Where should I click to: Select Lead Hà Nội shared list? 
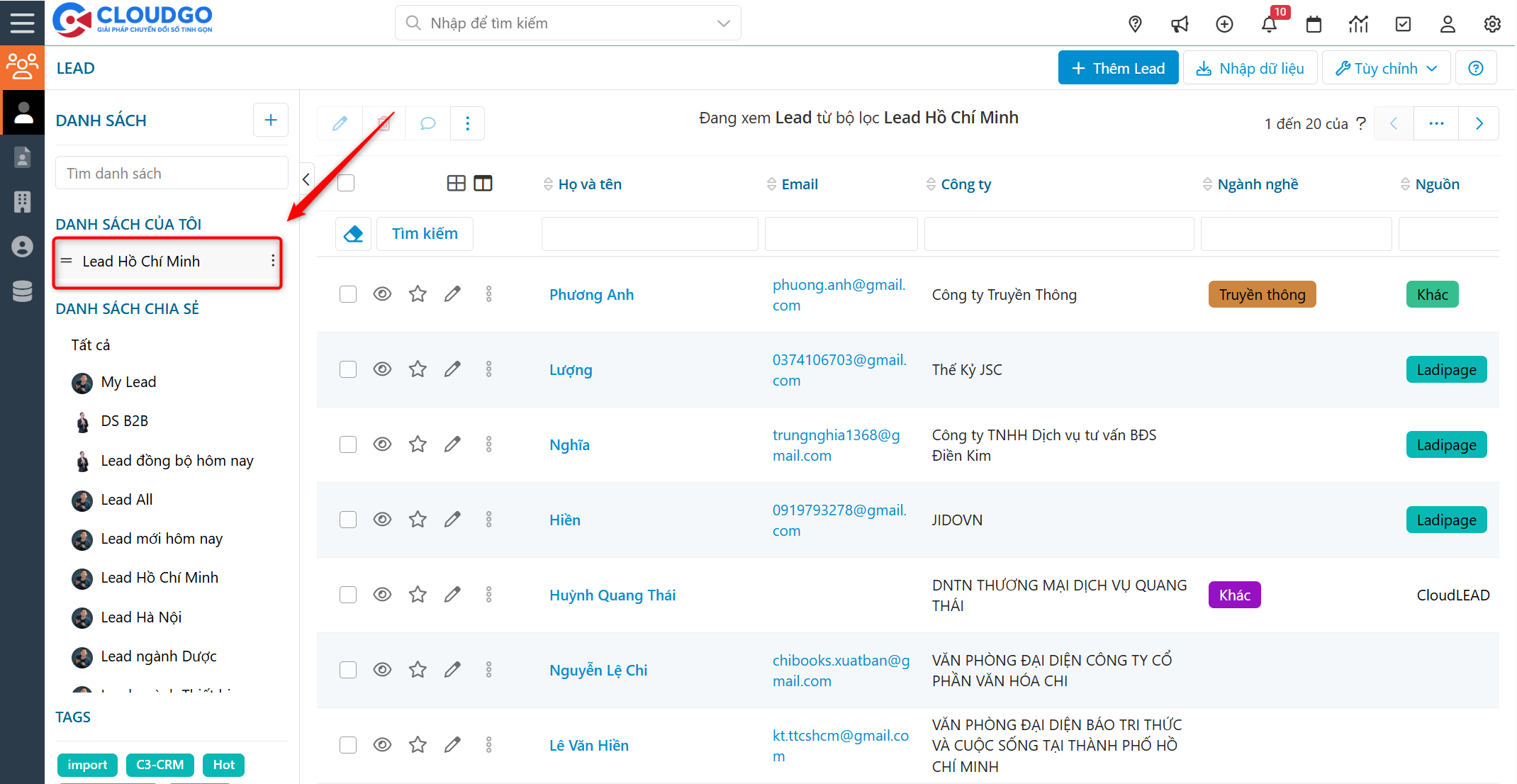pos(141,617)
